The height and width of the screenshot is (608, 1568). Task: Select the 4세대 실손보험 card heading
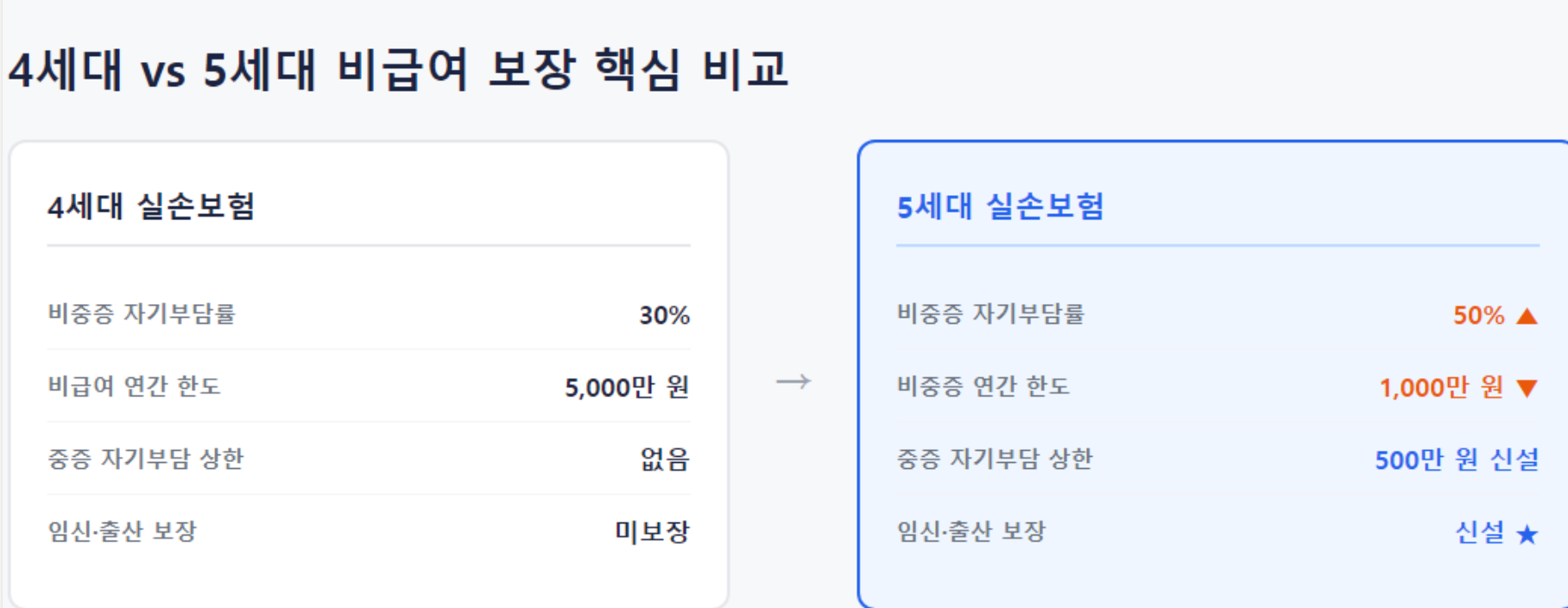151,206
